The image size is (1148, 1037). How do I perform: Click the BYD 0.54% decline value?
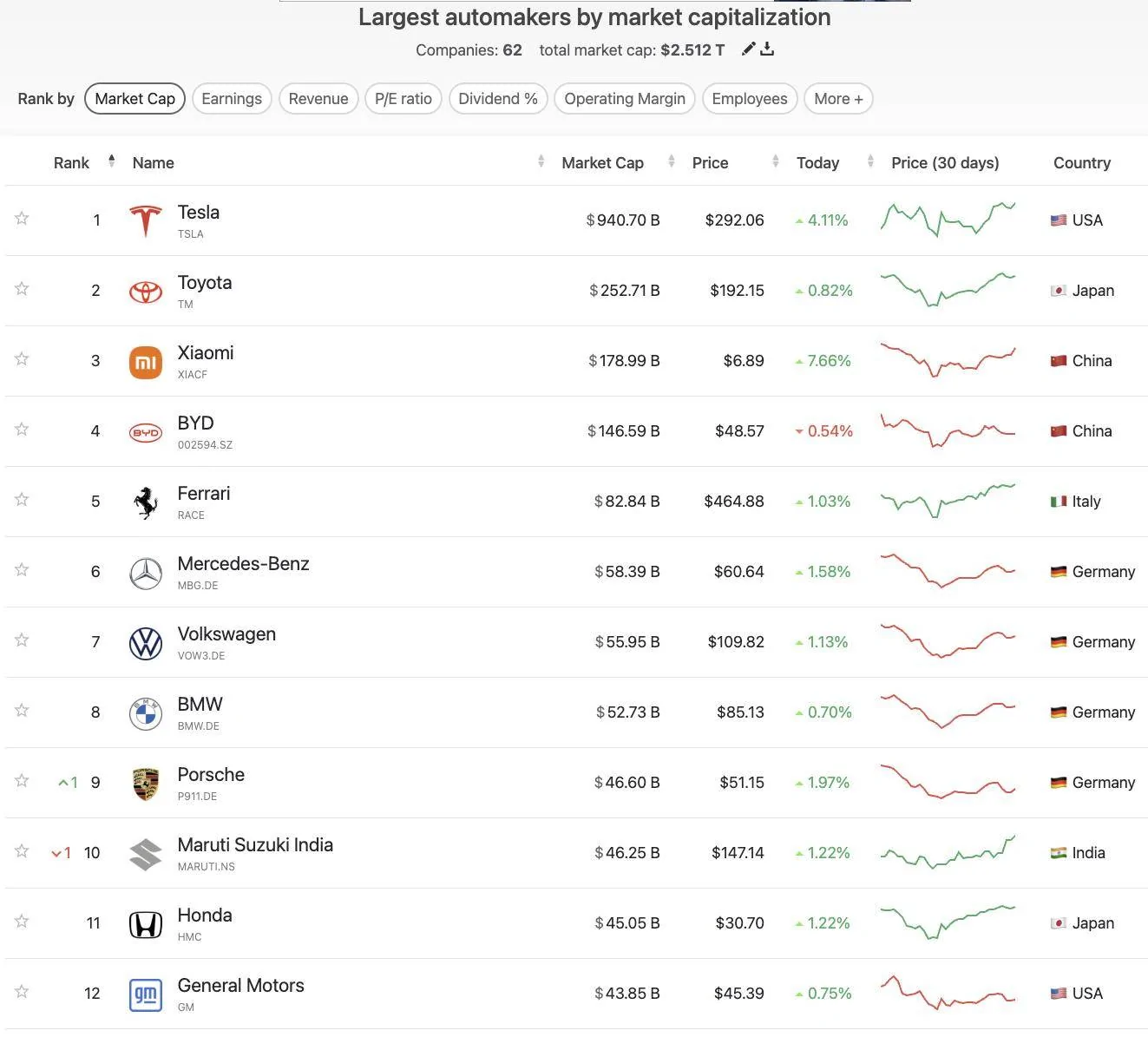click(x=824, y=431)
